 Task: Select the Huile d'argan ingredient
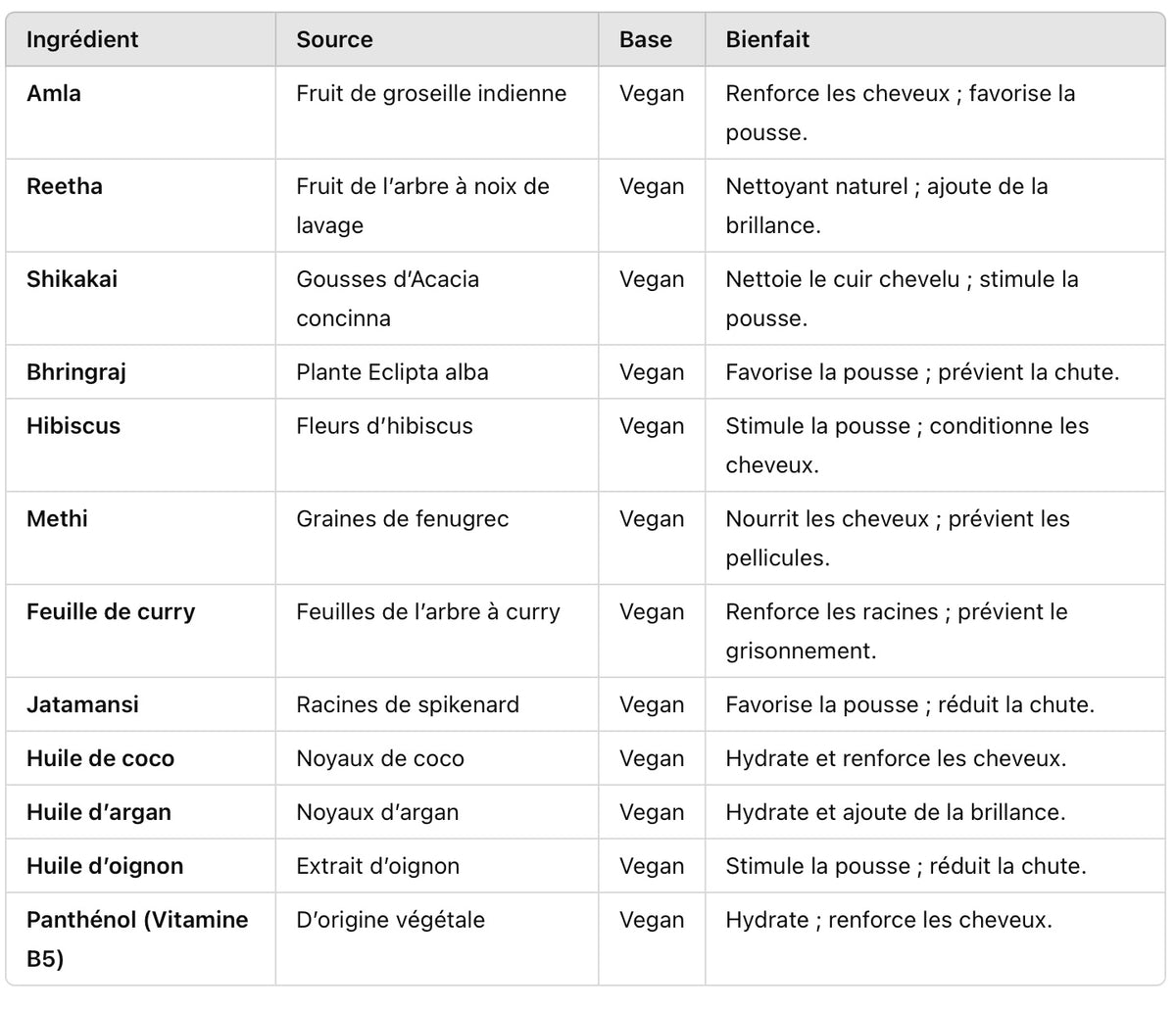[99, 814]
